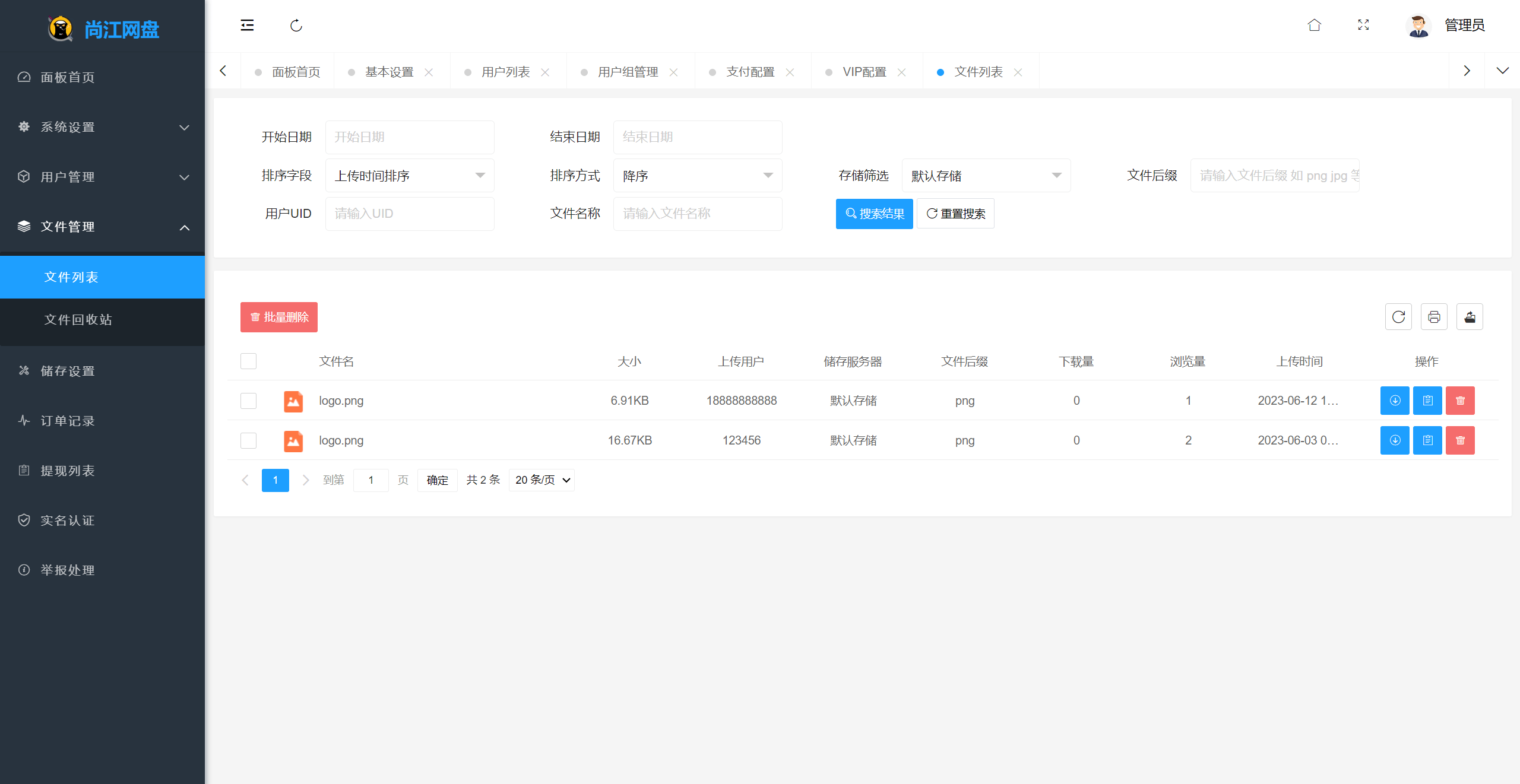Screen dimensions: 1520x784
Task: Switch to the 面板首页 tab
Action: click(x=287, y=72)
